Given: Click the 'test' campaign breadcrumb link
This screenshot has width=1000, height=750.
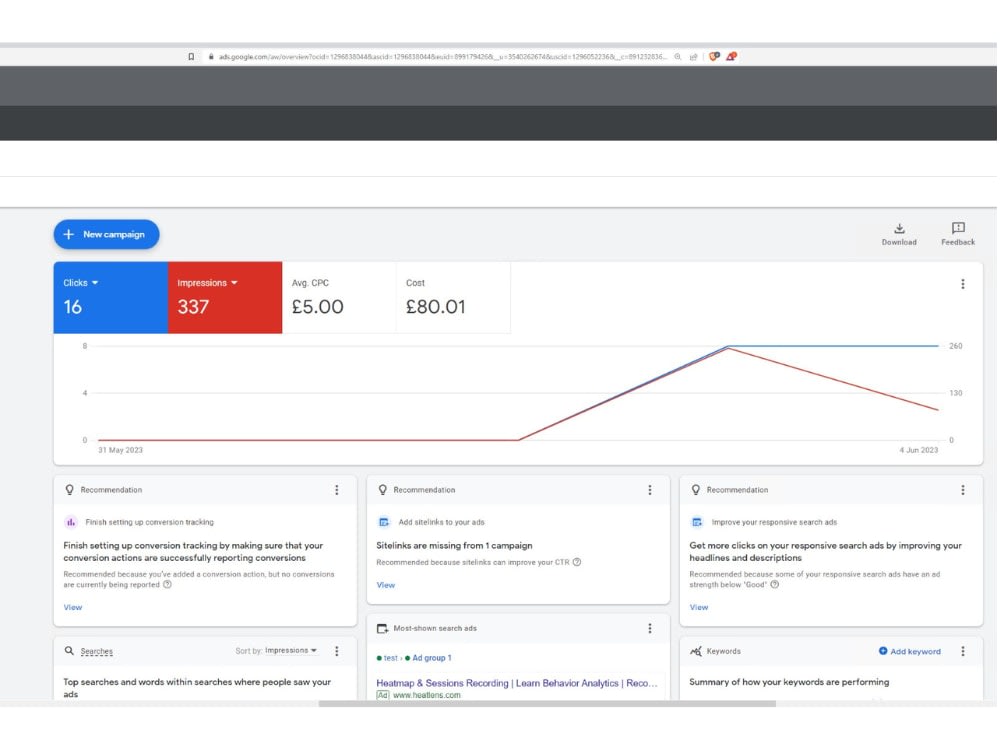Looking at the screenshot, I should [x=390, y=658].
